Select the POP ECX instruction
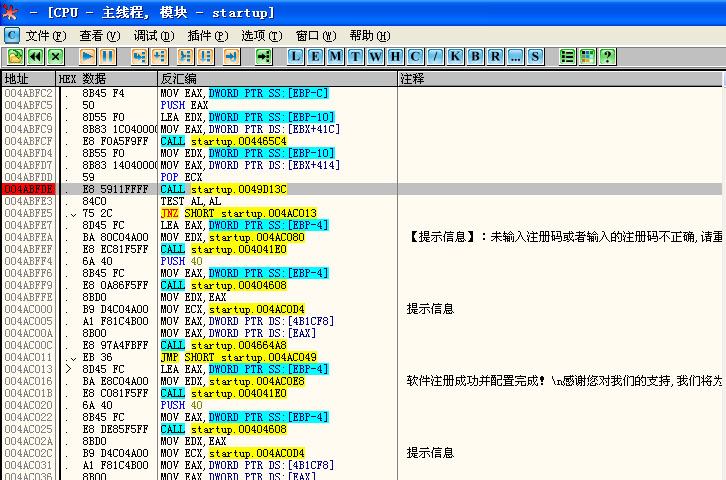Viewport: 726px width, 480px height. click(182, 177)
